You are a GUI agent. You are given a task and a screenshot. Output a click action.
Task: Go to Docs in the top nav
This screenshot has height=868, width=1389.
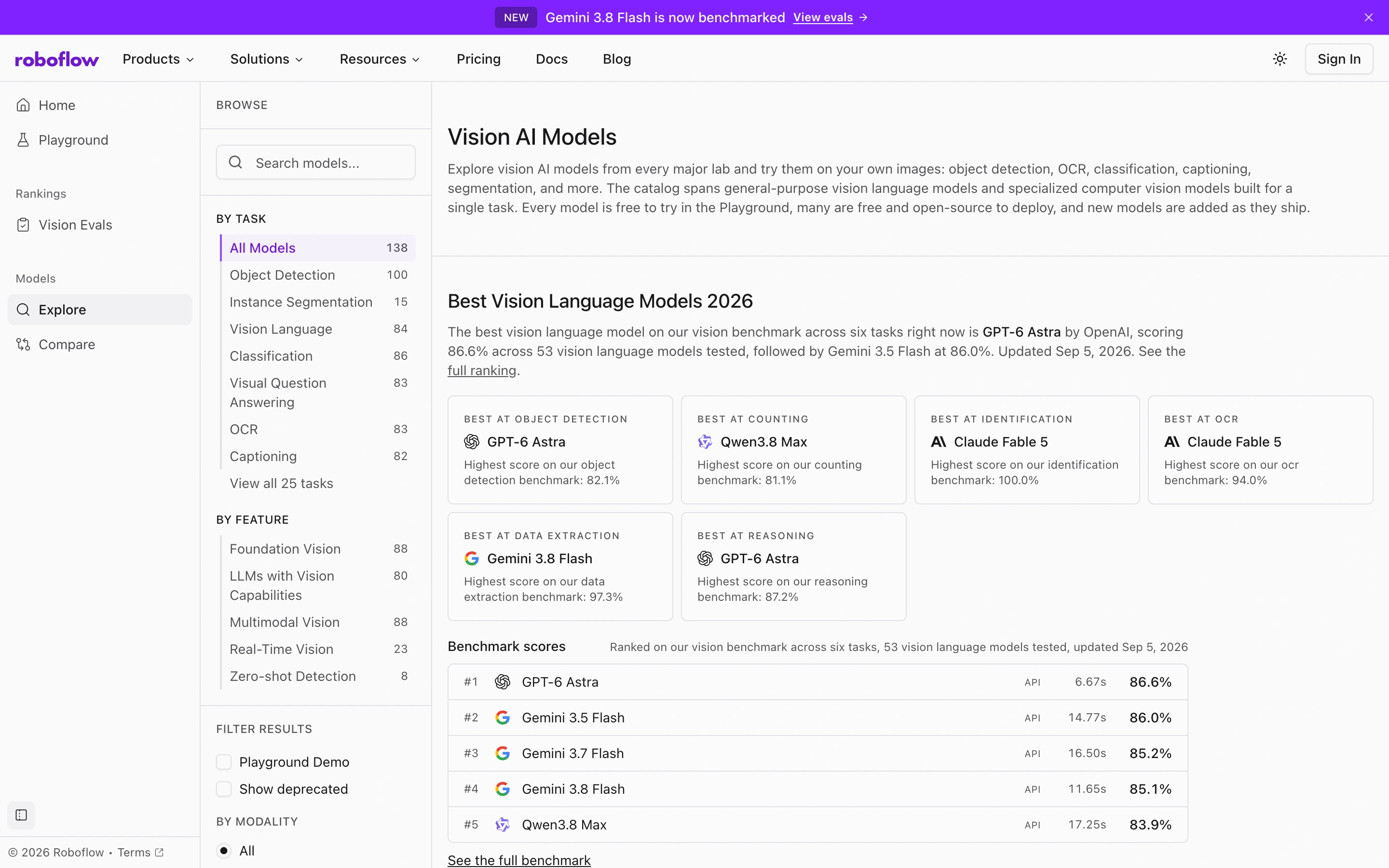click(552, 59)
